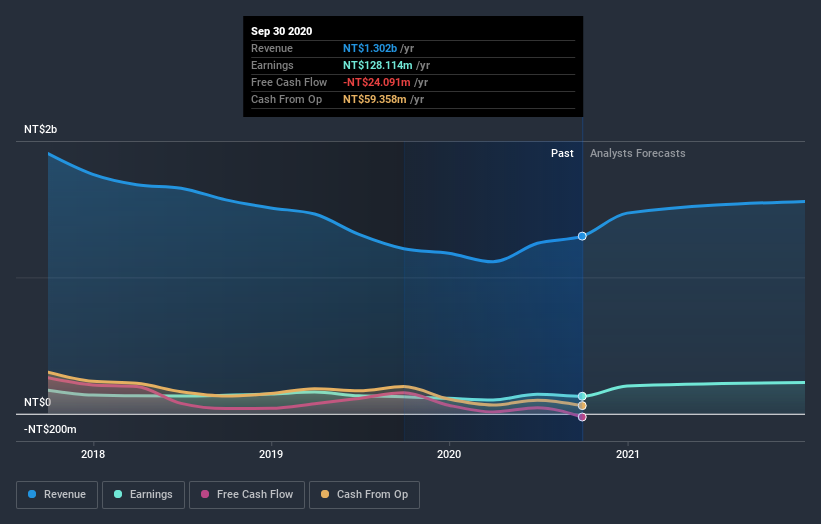Toggle the Free Cash Flow legend button
The width and height of the screenshot is (821, 524).
pos(247,495)
